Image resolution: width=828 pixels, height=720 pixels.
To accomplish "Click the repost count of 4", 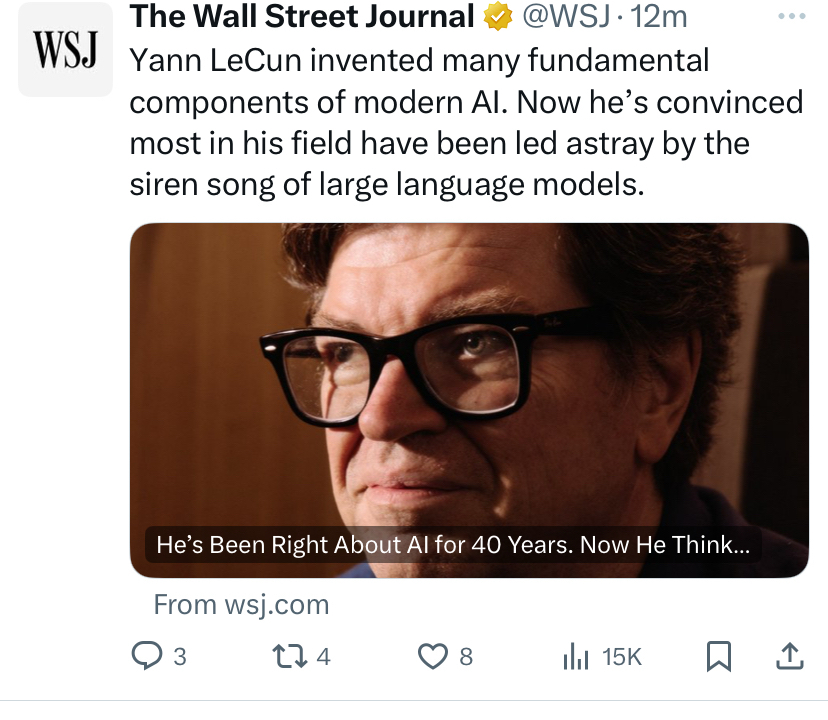I will point(323,657).
